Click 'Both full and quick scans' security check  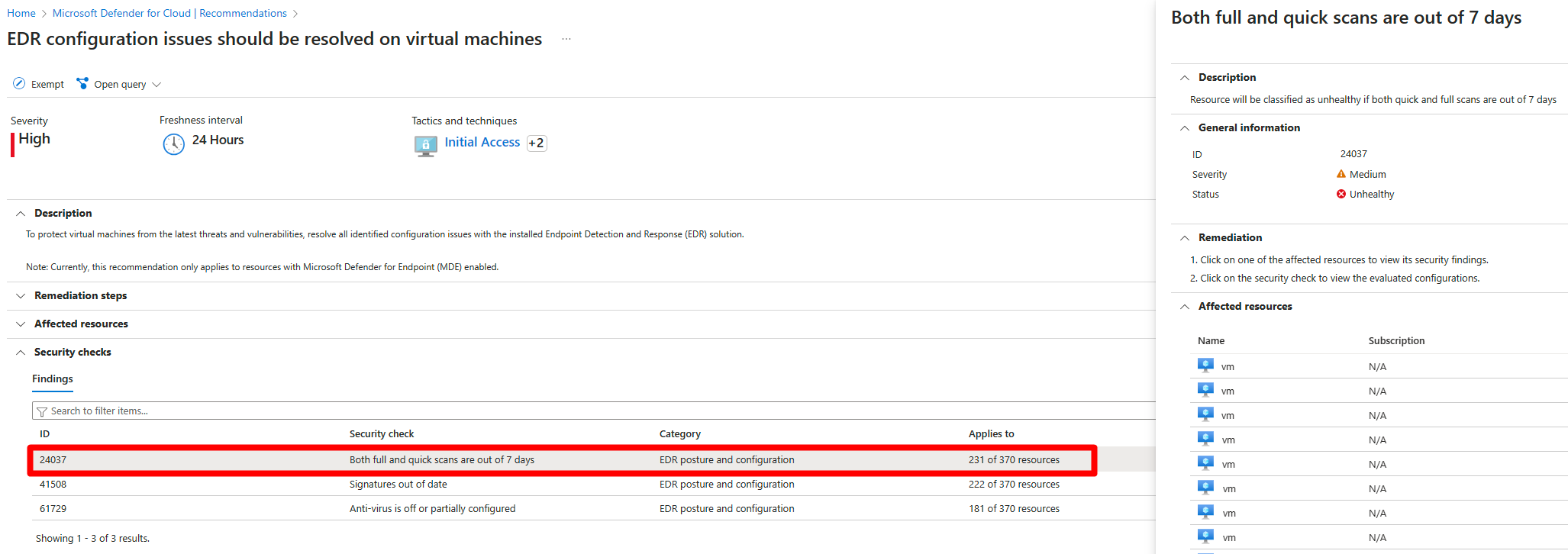442,460
